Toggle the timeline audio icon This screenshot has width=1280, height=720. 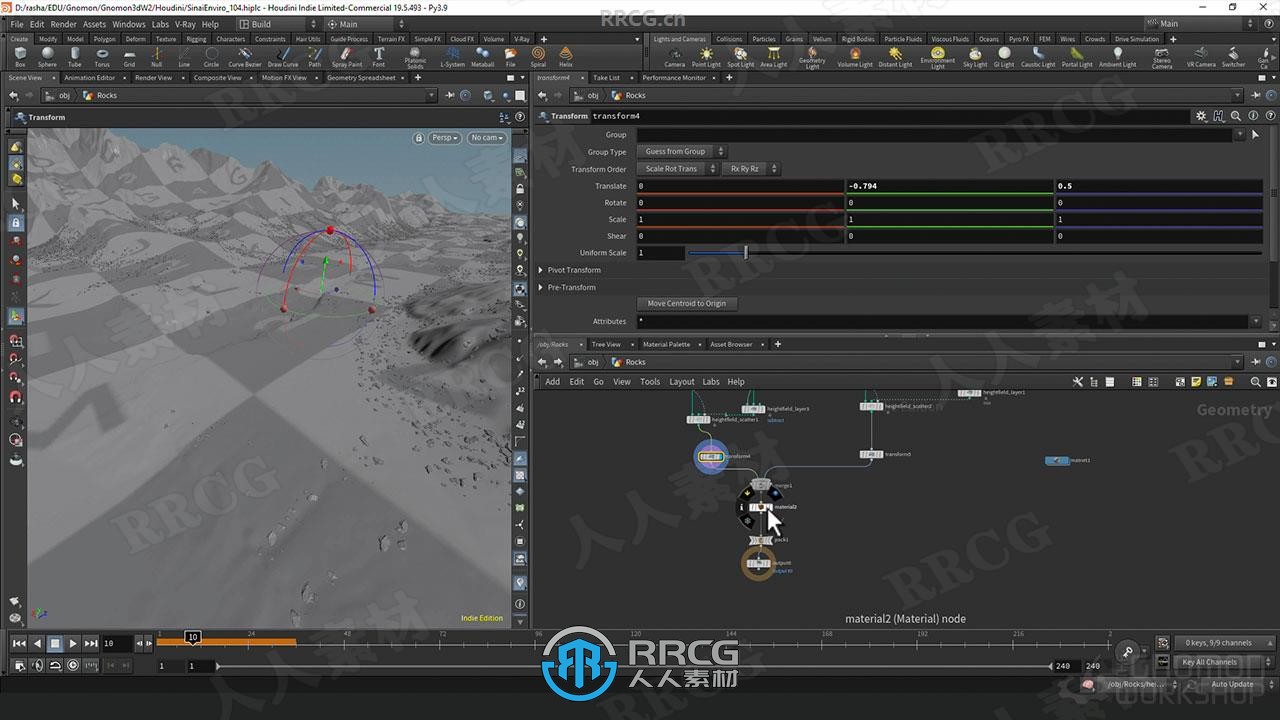tap(38, 665)
